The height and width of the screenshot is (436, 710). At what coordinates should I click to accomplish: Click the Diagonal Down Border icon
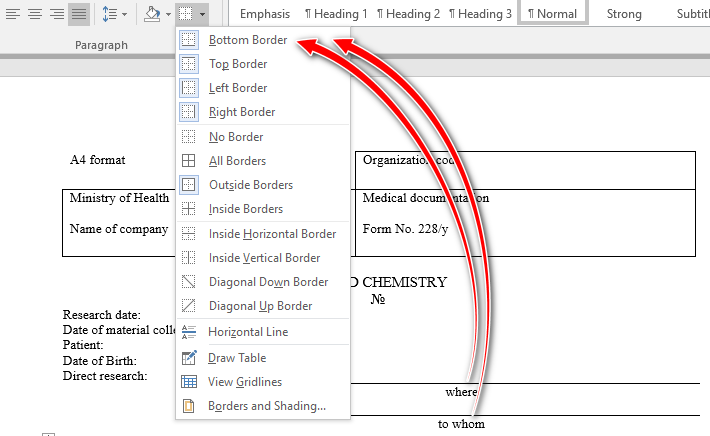(189, 282)
